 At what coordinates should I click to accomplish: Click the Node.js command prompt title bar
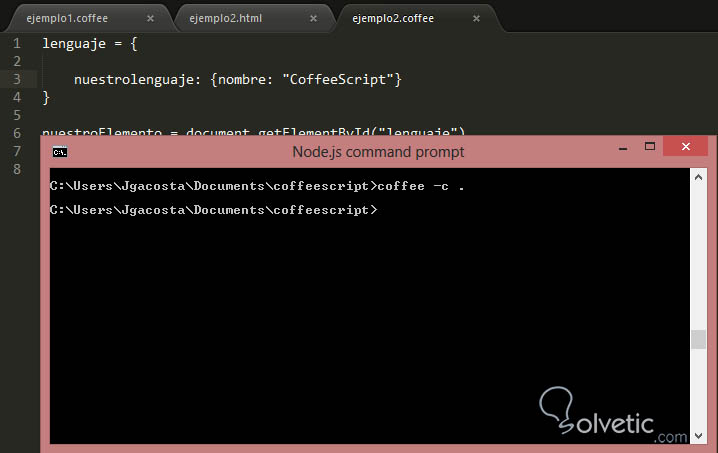[378, 152]
